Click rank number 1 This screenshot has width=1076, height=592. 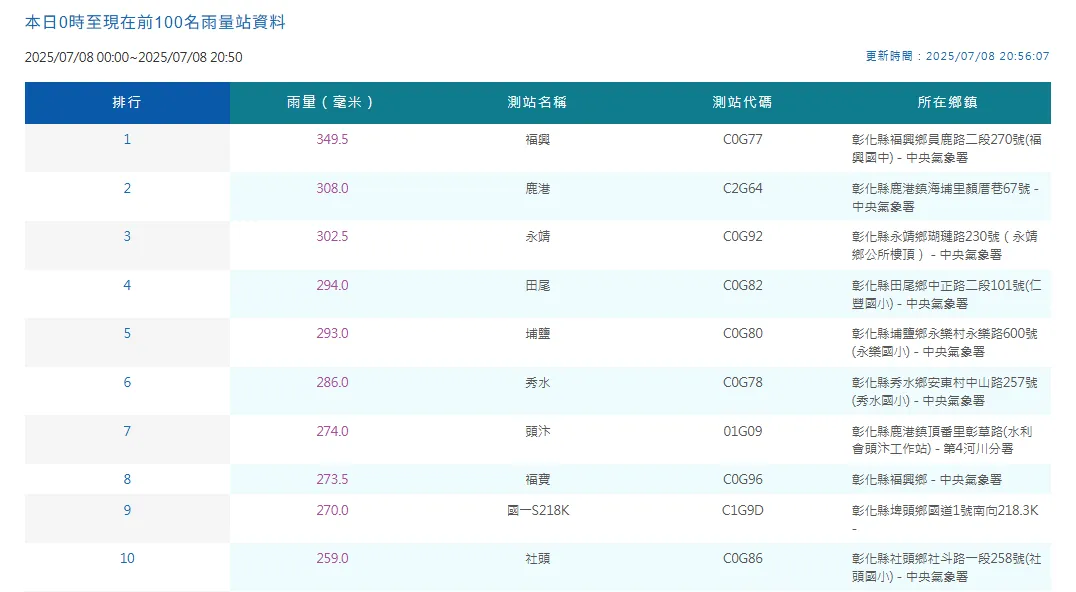(127, 140)
